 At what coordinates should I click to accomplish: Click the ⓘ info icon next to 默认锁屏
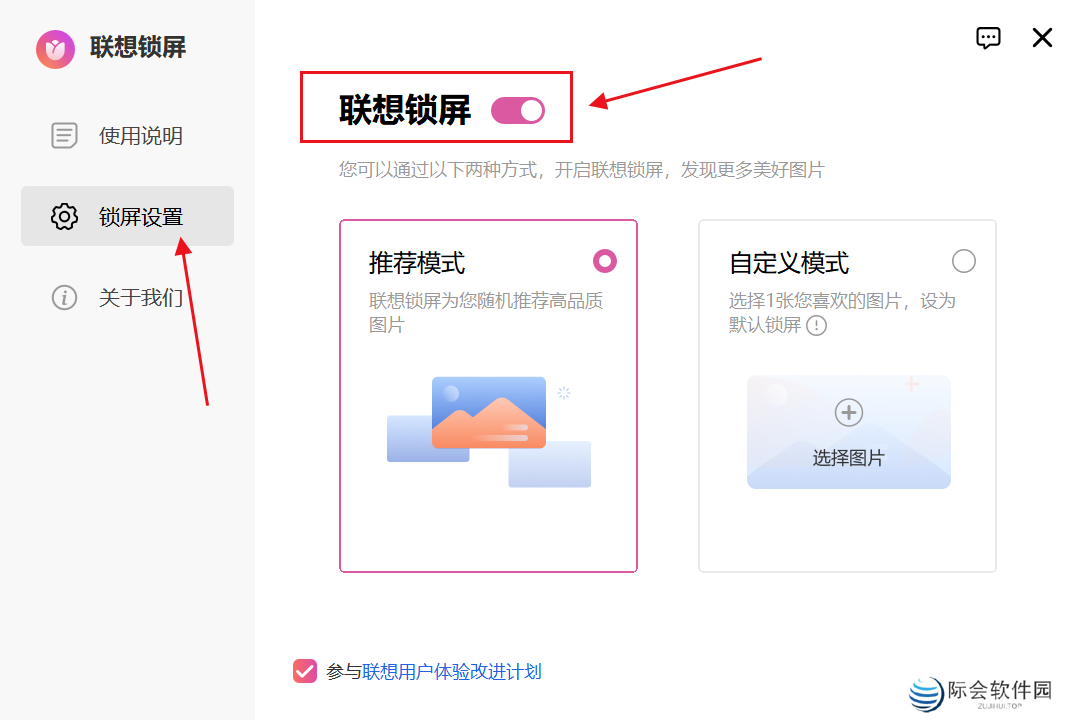[x=817, y=326]
